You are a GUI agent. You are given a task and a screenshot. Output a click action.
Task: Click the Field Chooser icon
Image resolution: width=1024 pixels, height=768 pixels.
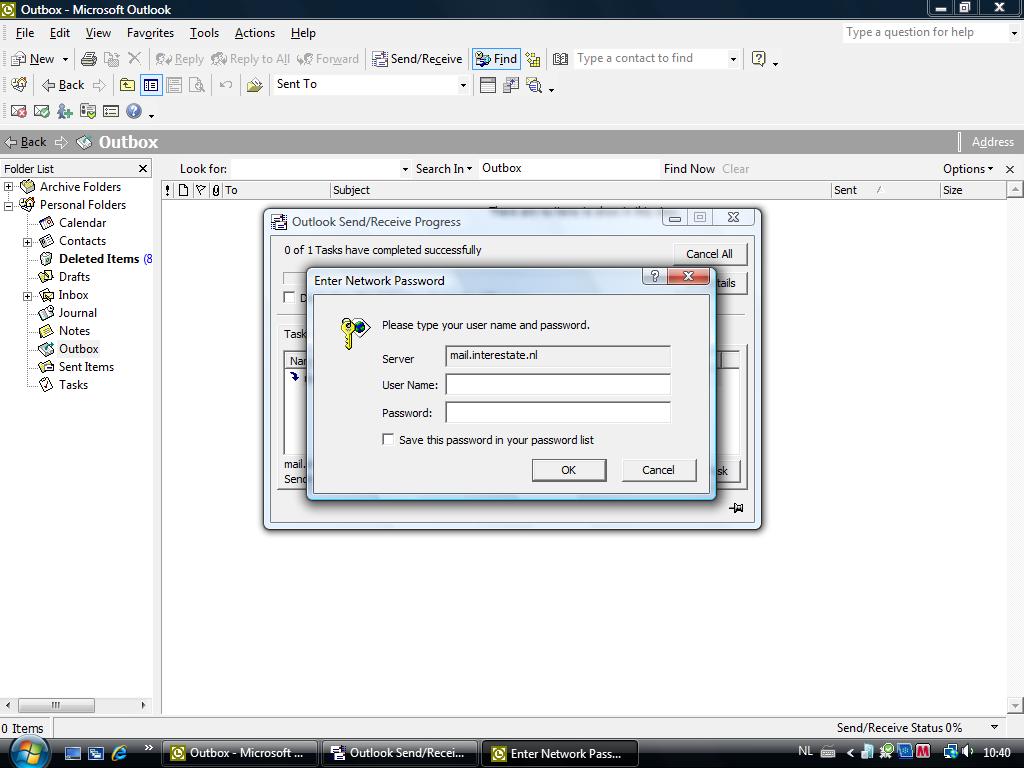(x=488, y=85)
